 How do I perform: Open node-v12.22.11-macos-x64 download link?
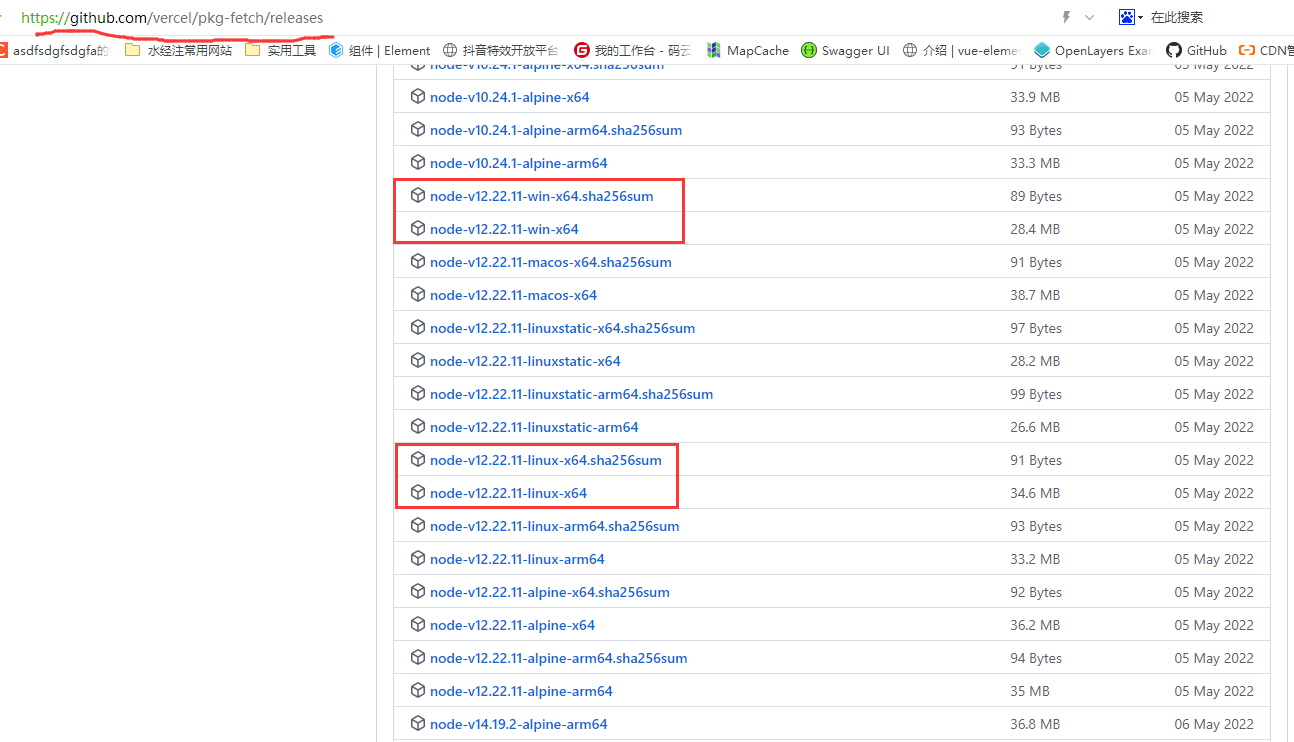(513, 294)
